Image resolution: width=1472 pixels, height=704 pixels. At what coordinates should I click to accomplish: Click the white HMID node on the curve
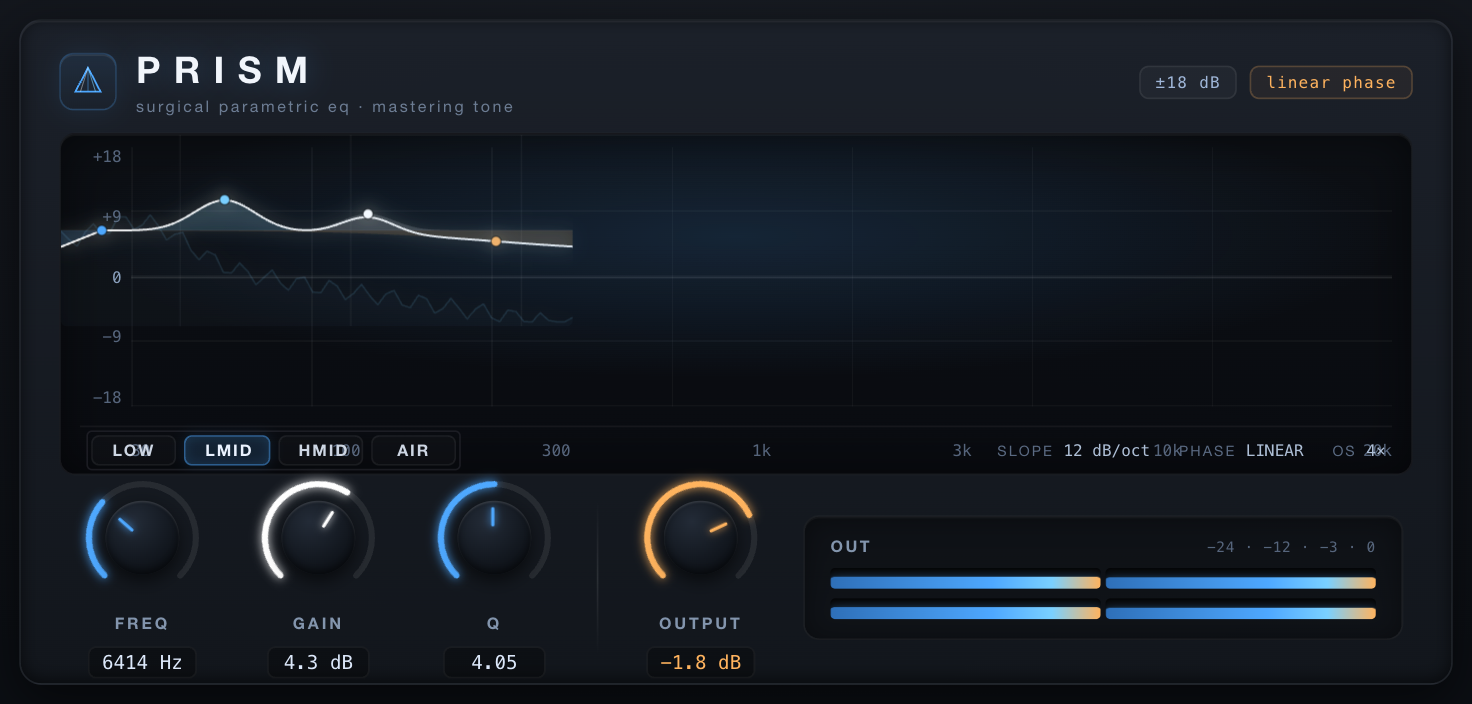tap(368, 214)
